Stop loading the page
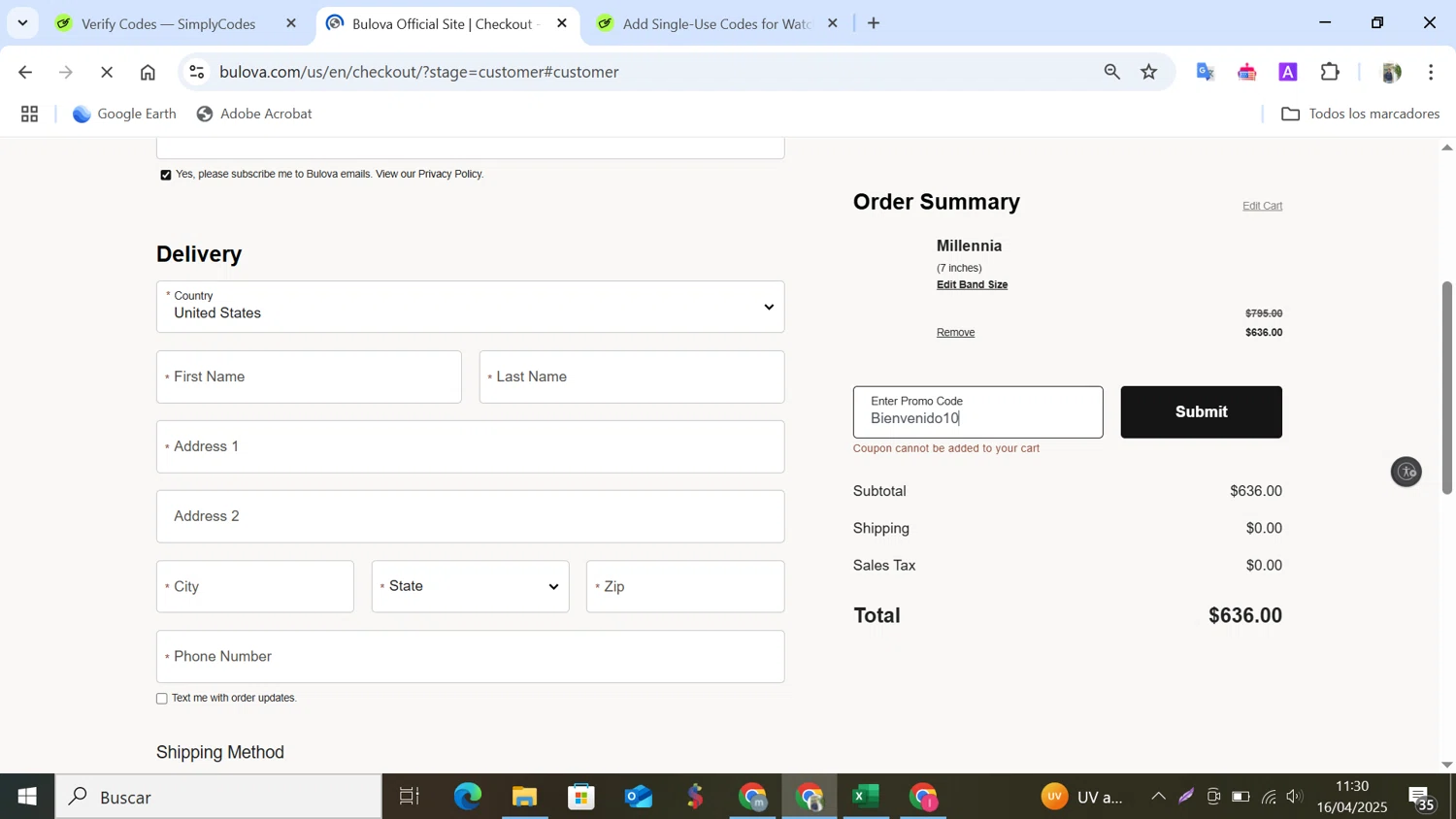 (107, 72)
